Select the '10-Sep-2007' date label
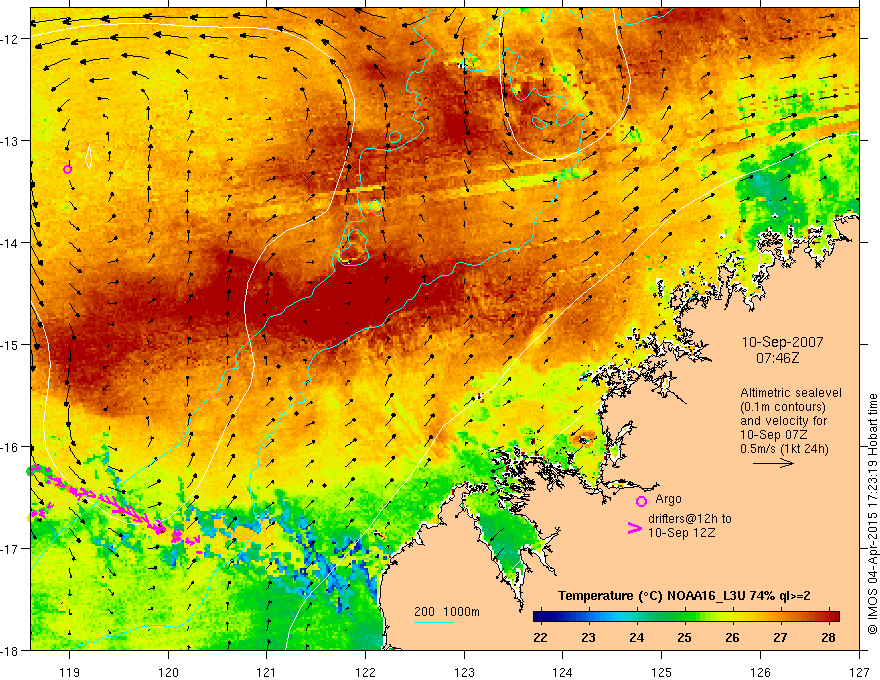The height and width of the screenshot is (680, 880). (782, 342)
